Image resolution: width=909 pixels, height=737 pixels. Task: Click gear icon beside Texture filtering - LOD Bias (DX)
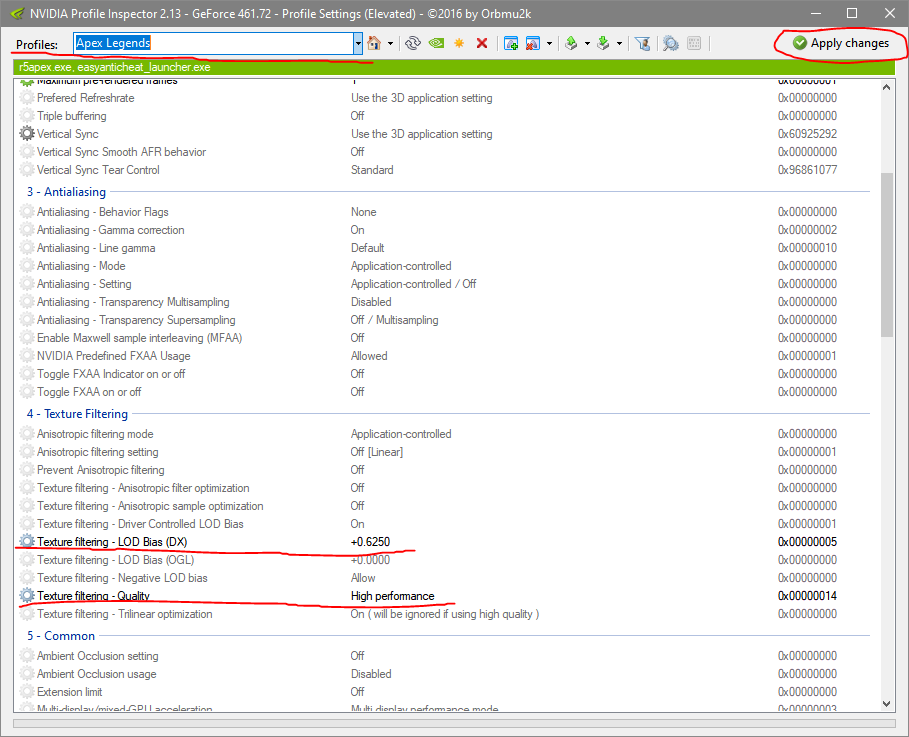point(27,542)
